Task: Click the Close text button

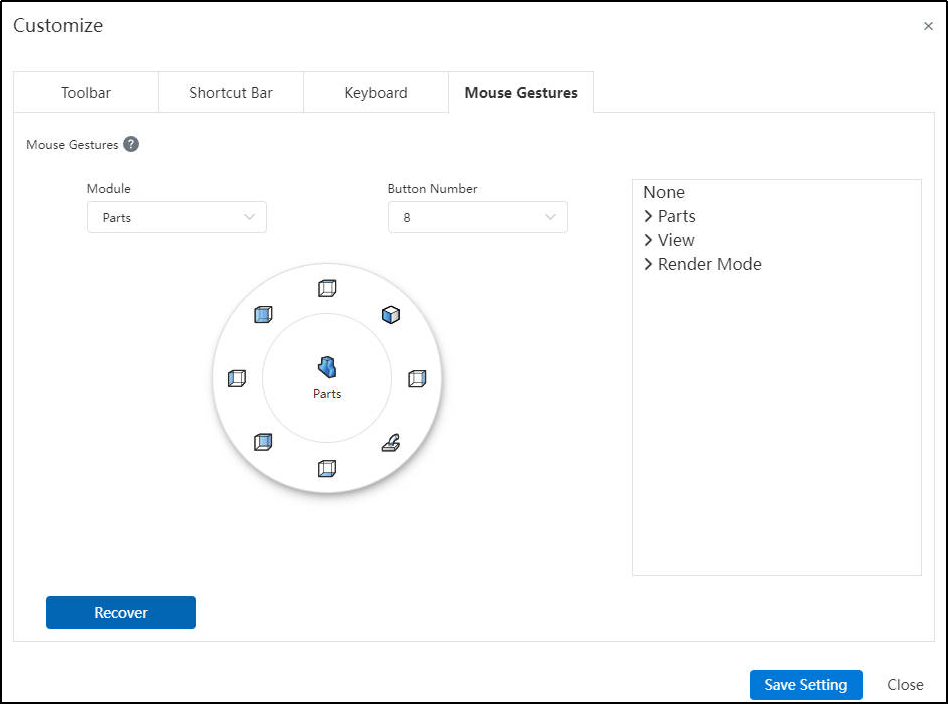Action: (905, 684)
